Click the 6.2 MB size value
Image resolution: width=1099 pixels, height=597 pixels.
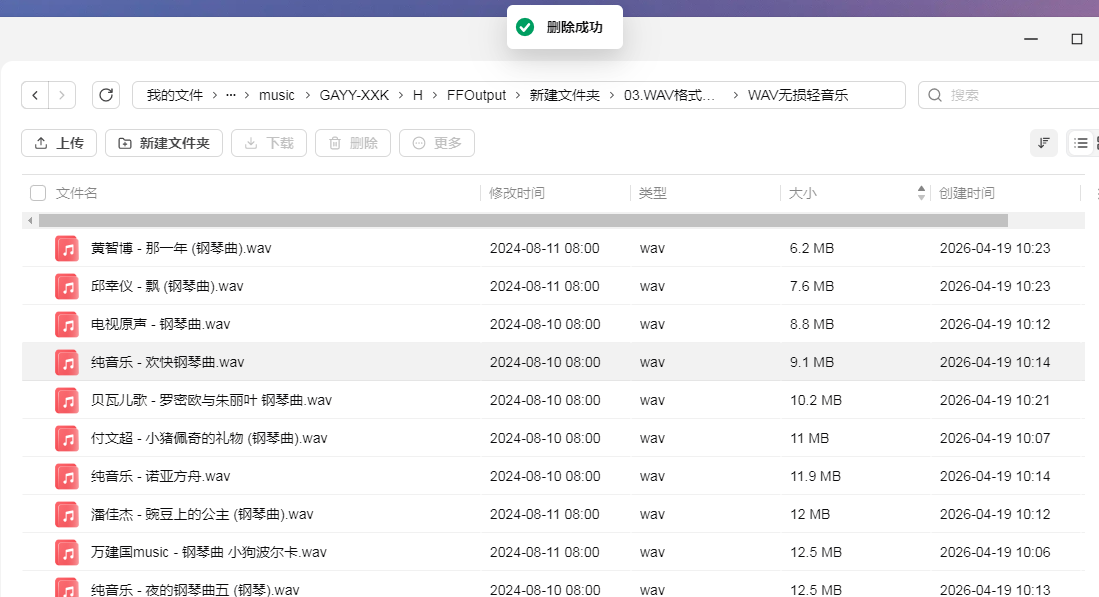(x=812, y=248)
